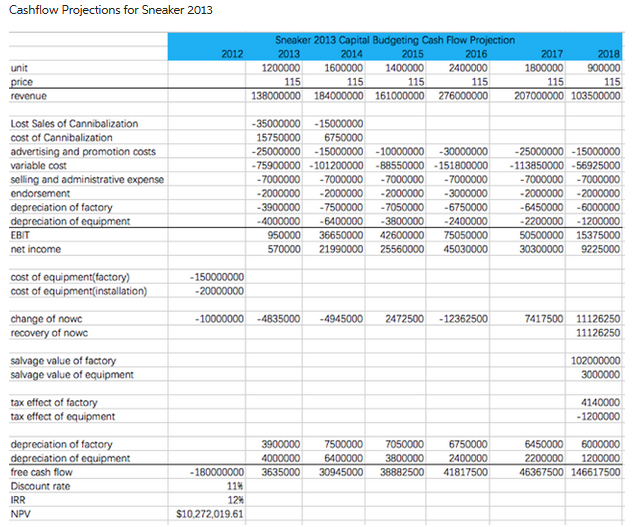The width and height of the screenshot is (632, 527).
Task: Select revenue value 138000000
Action: (276, 96)
